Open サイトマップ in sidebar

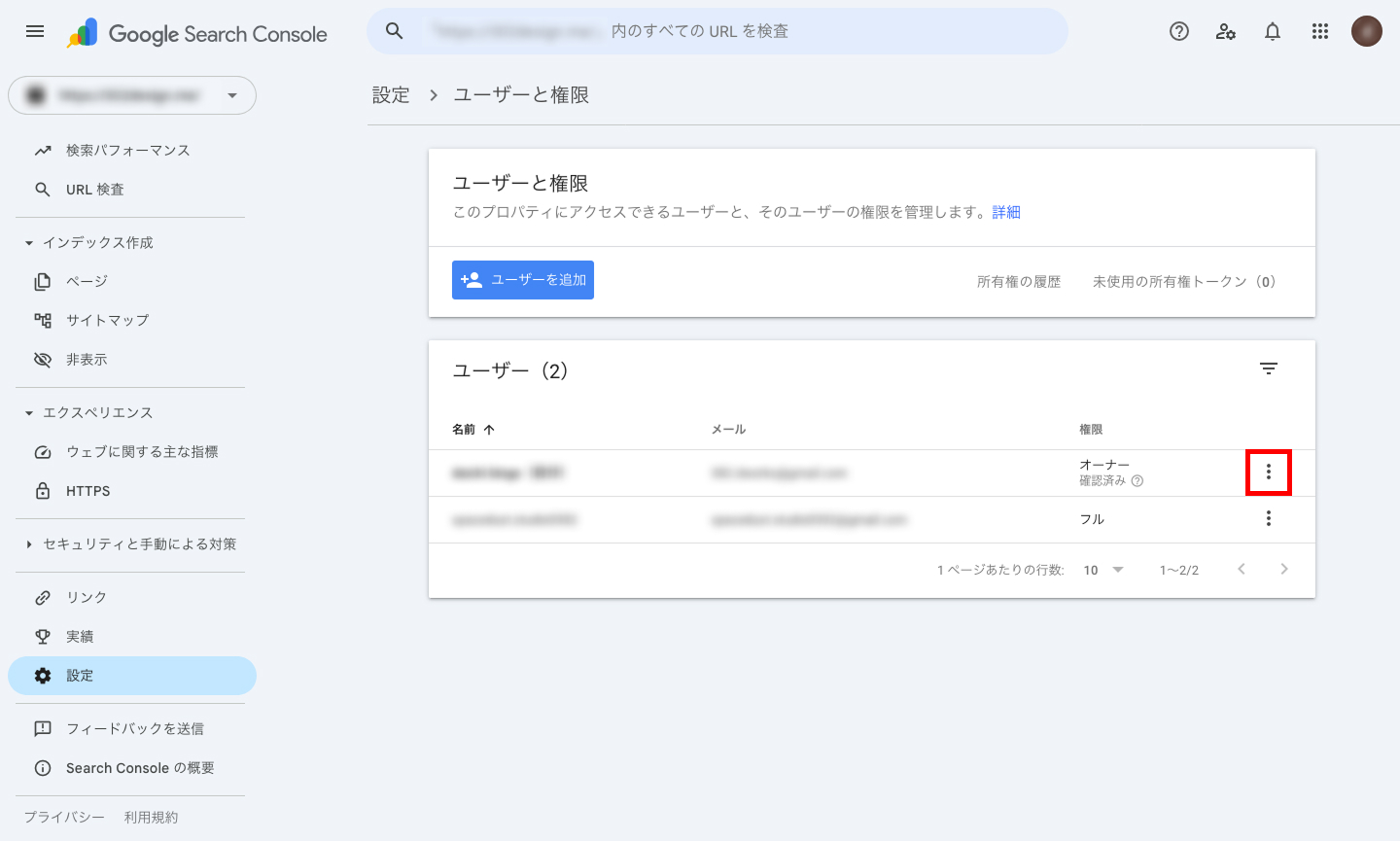(x=107, y=320)
